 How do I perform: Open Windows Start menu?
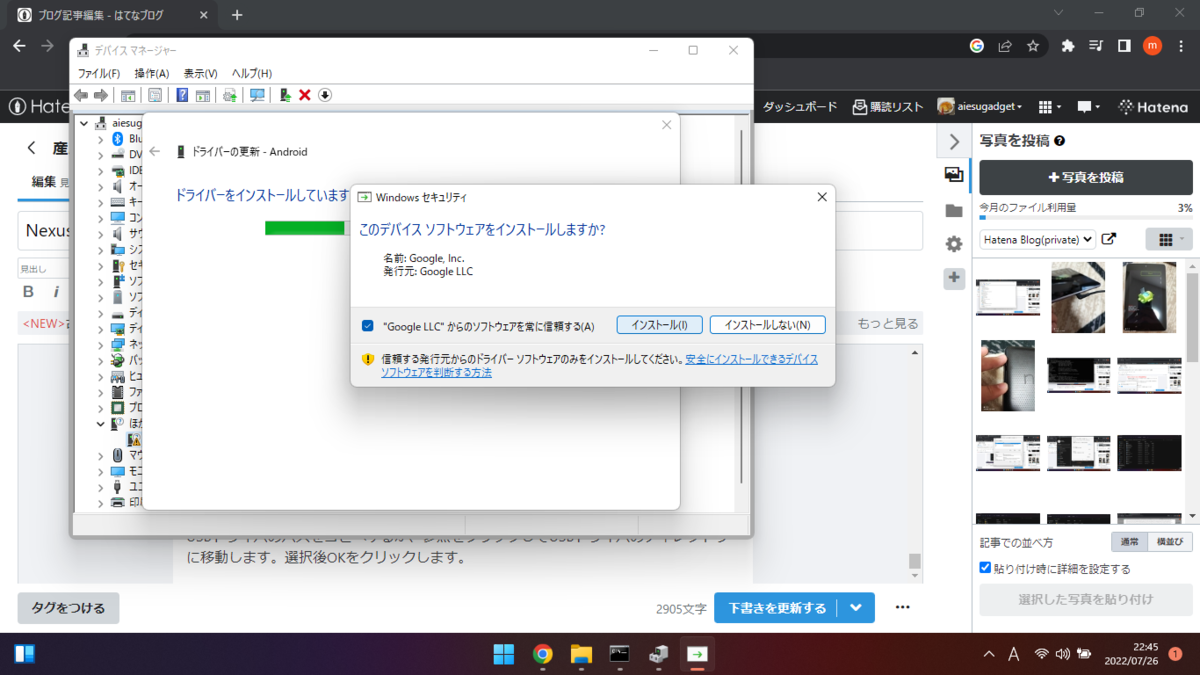point(504,654)
